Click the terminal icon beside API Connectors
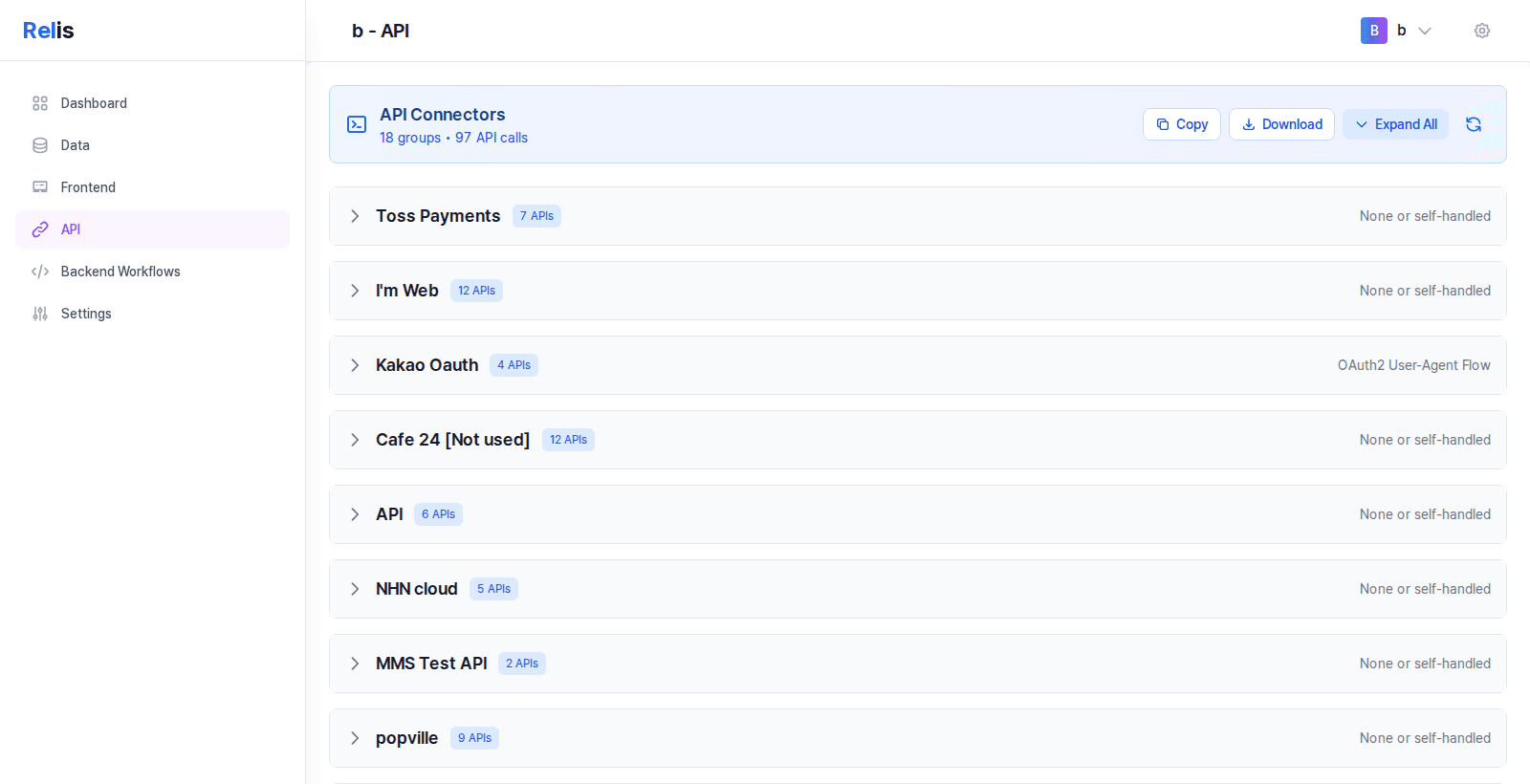The height and width of the screenshot is (784, 1530). 357,124
